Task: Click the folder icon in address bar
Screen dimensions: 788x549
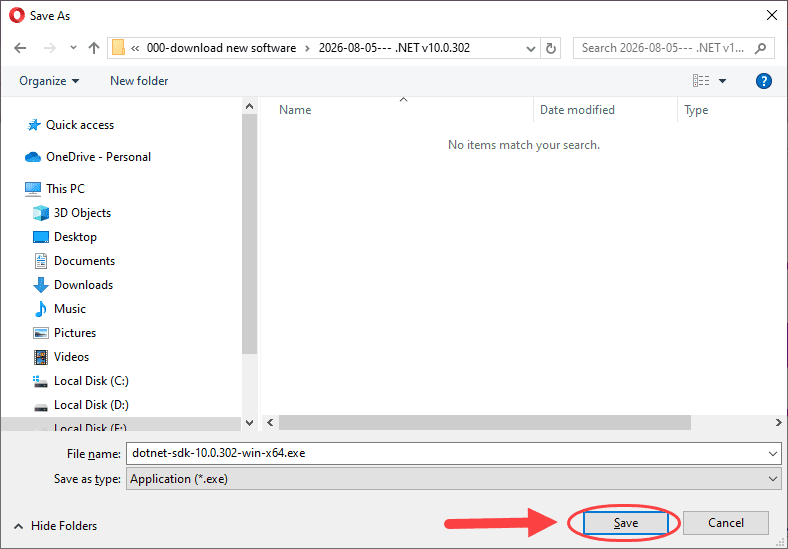Action: (x=118, y=48)
